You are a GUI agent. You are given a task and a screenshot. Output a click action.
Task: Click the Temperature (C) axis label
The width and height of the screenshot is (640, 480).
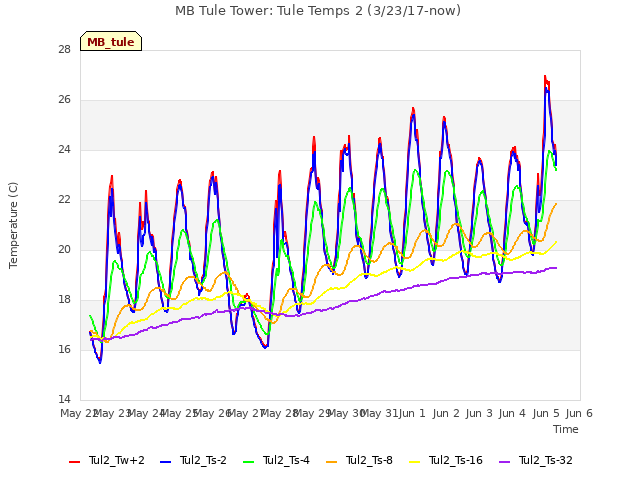coord(13,225)
